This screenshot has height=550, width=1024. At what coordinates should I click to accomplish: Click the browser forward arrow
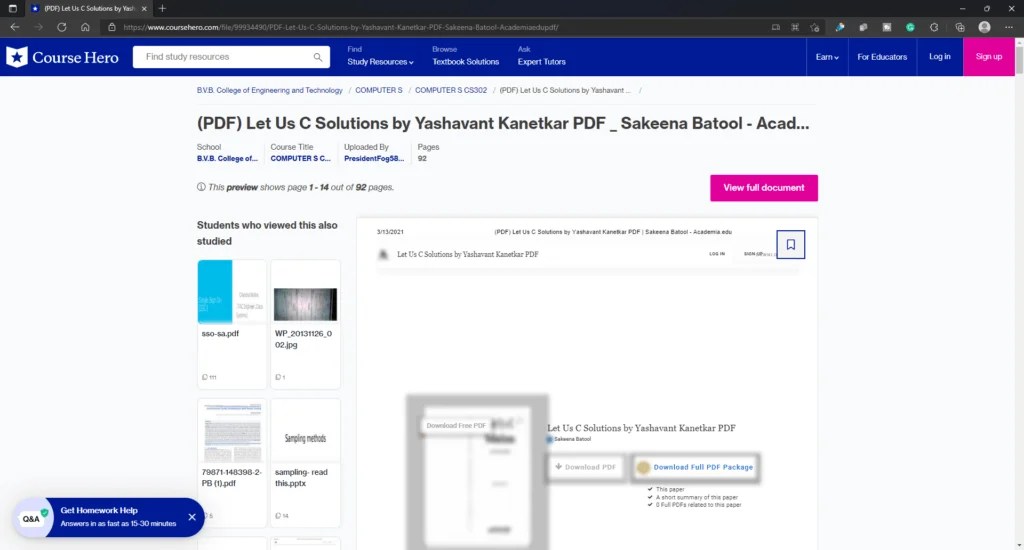39,27
